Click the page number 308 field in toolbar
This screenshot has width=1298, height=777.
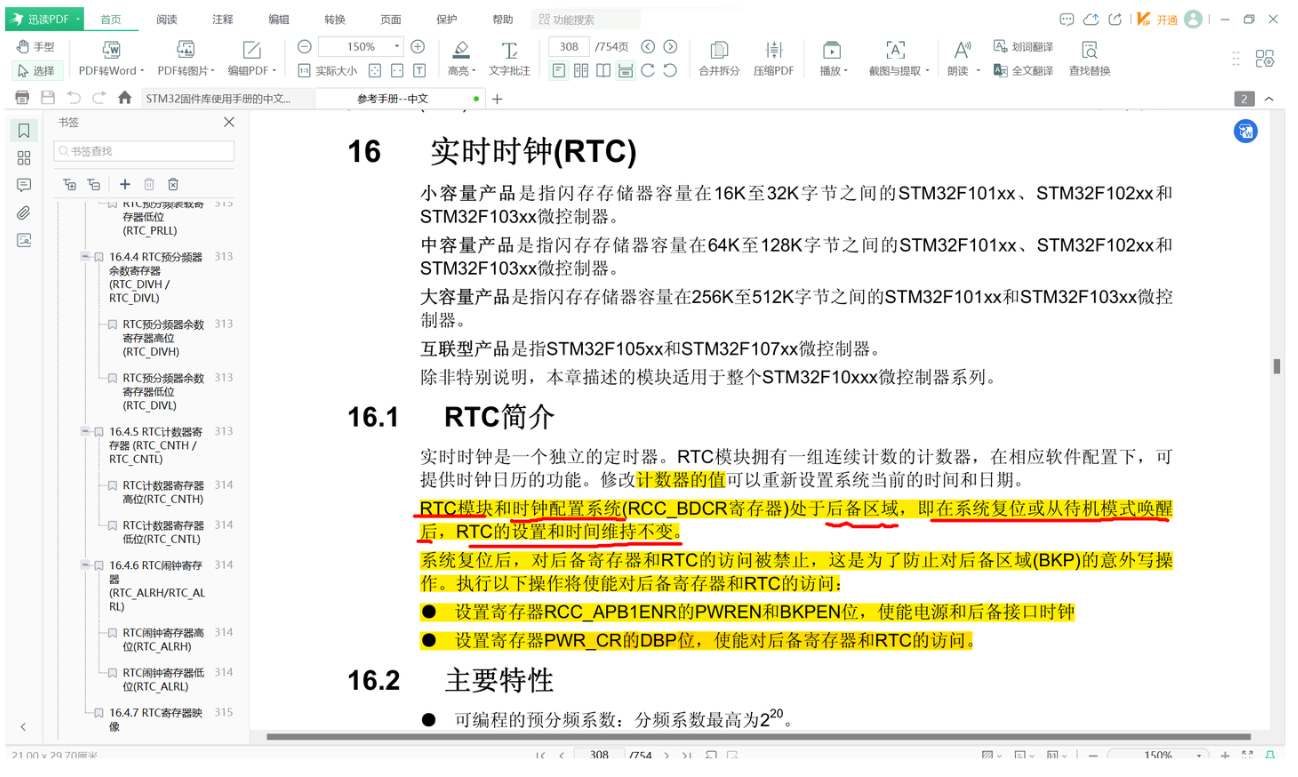(569, 47)
